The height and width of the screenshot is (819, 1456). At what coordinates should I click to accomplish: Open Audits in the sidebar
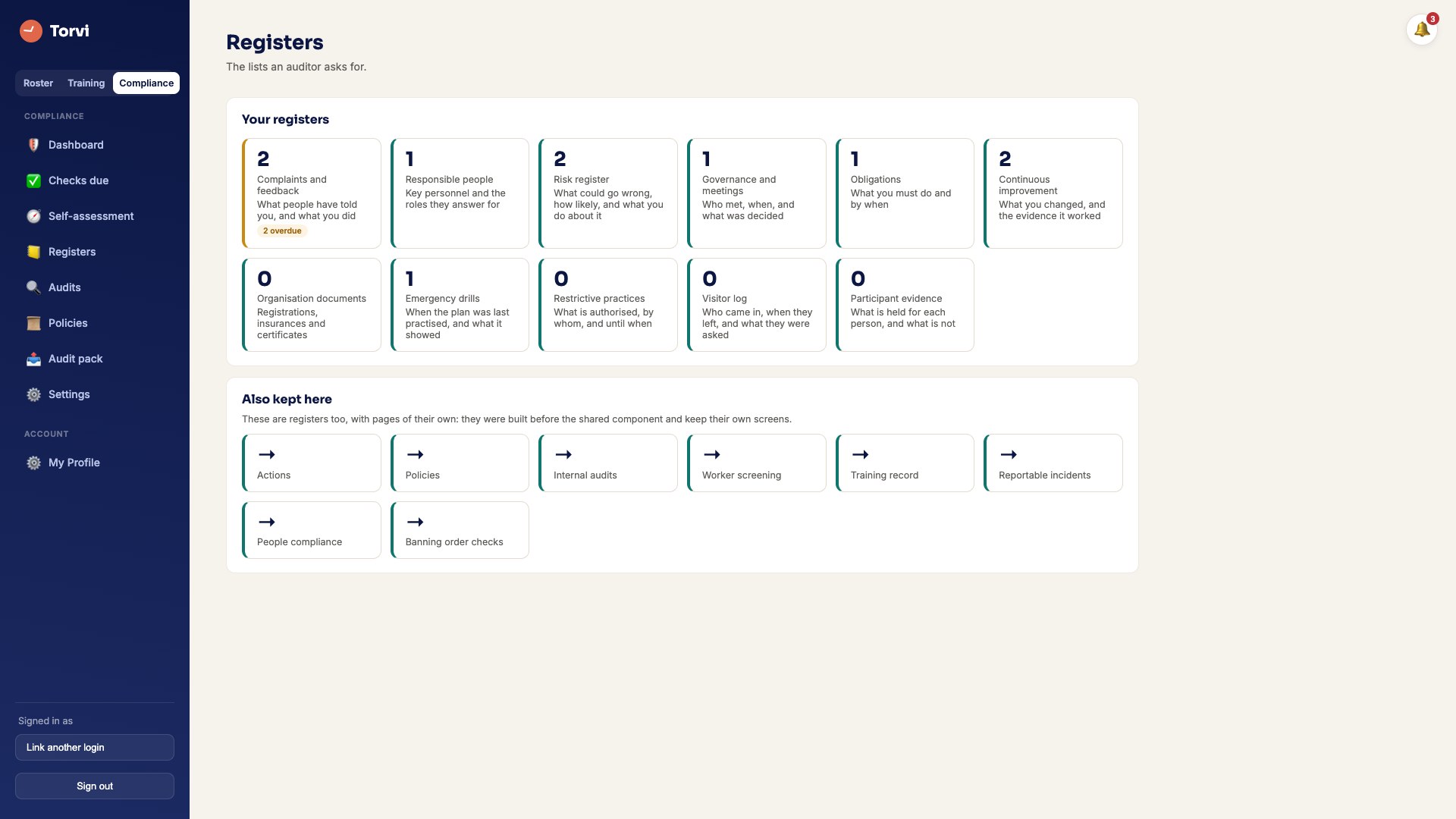tap(95, 287)
